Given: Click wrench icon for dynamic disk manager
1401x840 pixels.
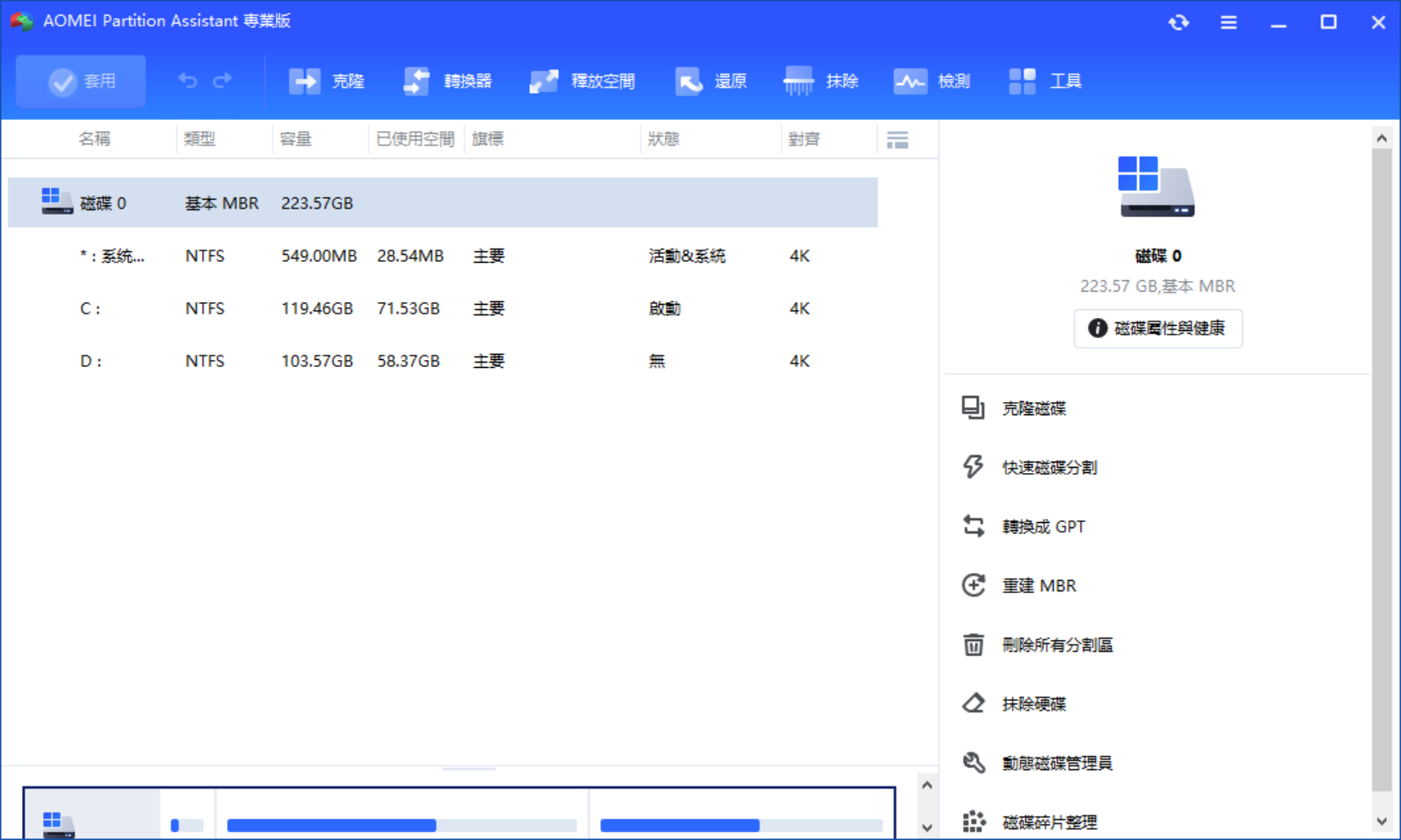Looking at the screenshot, I should [973, 763].
